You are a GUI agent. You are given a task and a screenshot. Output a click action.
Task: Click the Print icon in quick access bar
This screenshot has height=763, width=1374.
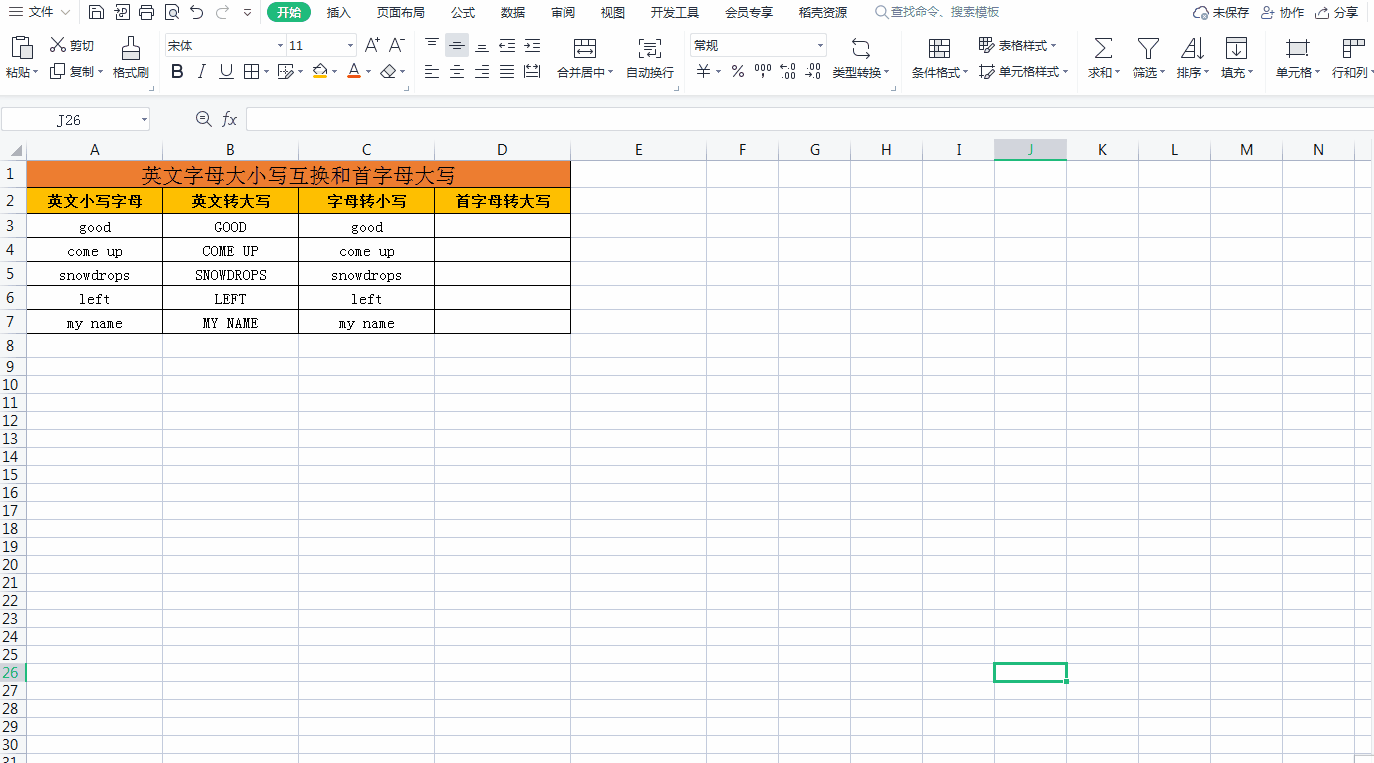(x=146, y=12)
